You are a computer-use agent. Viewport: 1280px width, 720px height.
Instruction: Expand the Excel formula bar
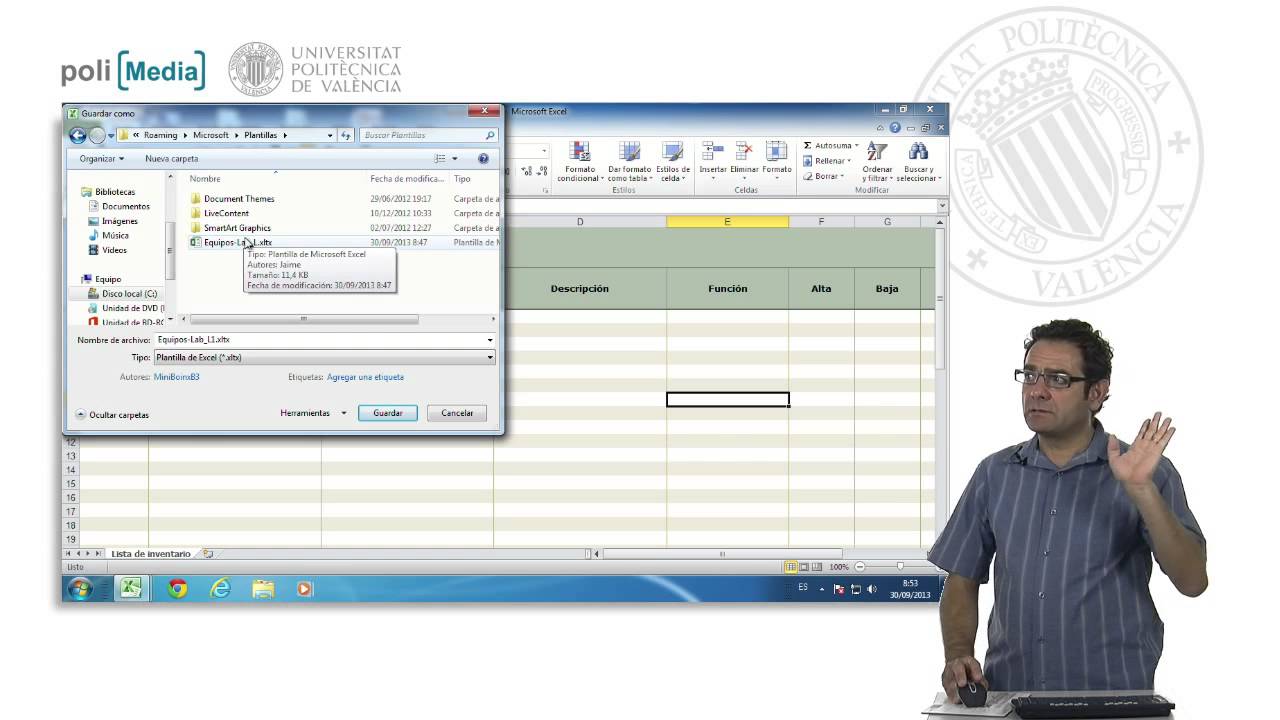(942, 205)
